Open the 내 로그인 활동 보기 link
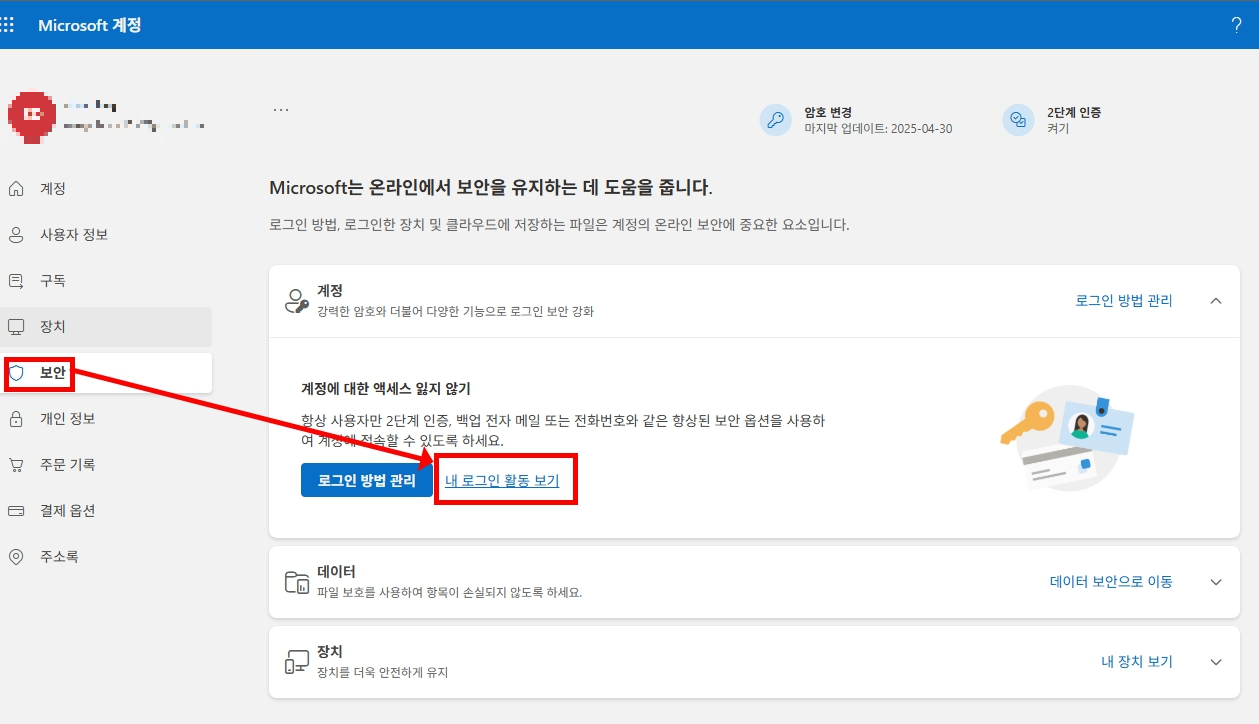Viewport: 1259px width, 724px height. (x=502, y=481)
